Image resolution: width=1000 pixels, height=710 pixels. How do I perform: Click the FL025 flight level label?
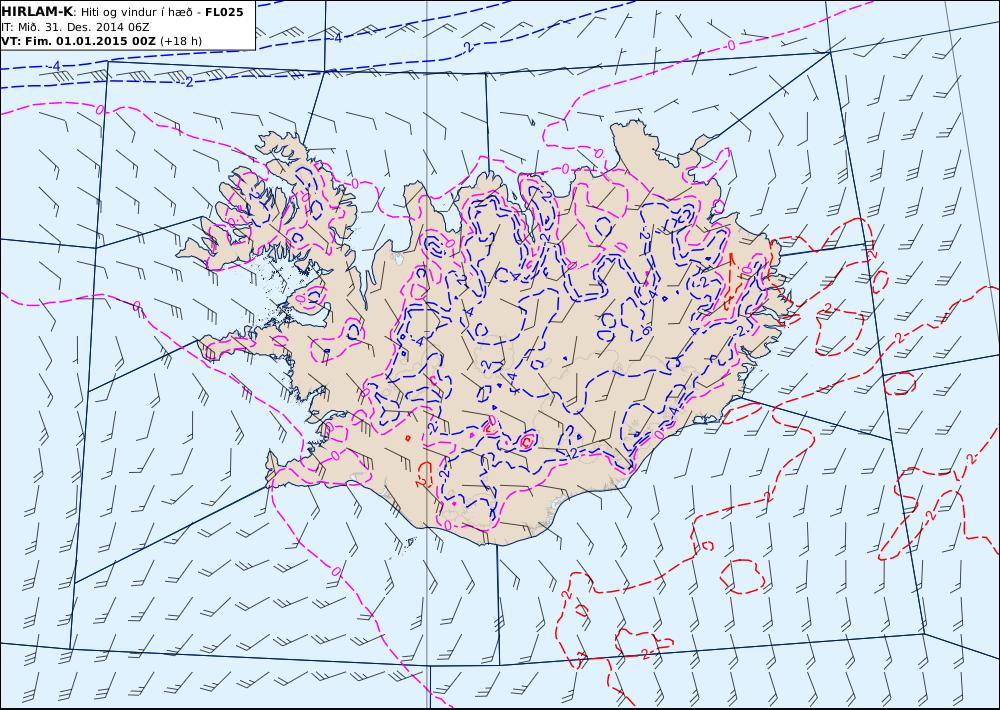point(224,12)
